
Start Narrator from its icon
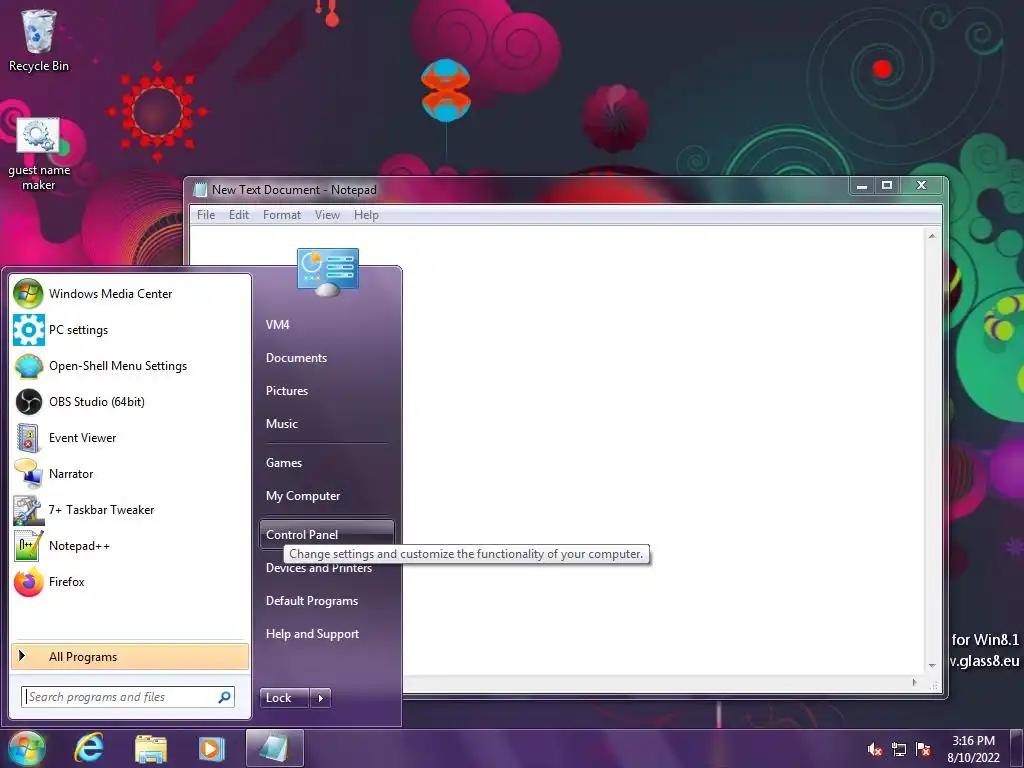(x=29, y=473)
